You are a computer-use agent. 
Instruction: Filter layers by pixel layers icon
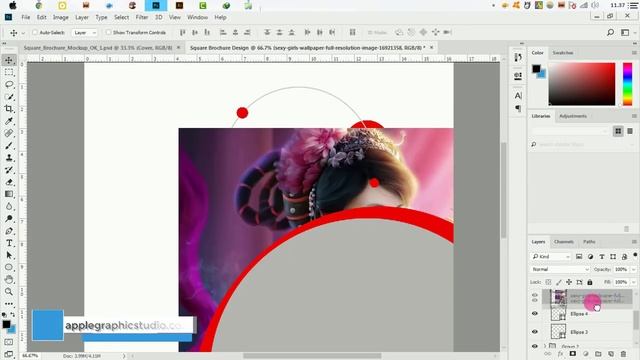(579, 256)
